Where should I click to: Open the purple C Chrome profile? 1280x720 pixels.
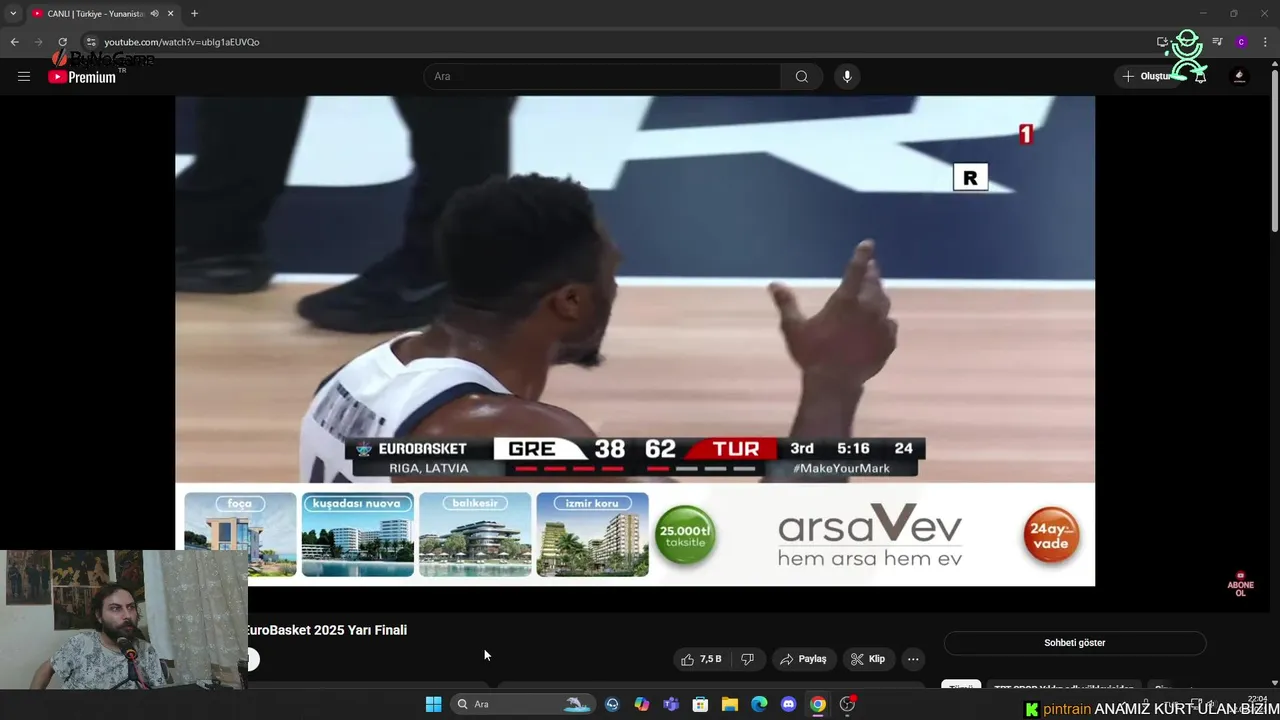click(x=1241, y=42)
